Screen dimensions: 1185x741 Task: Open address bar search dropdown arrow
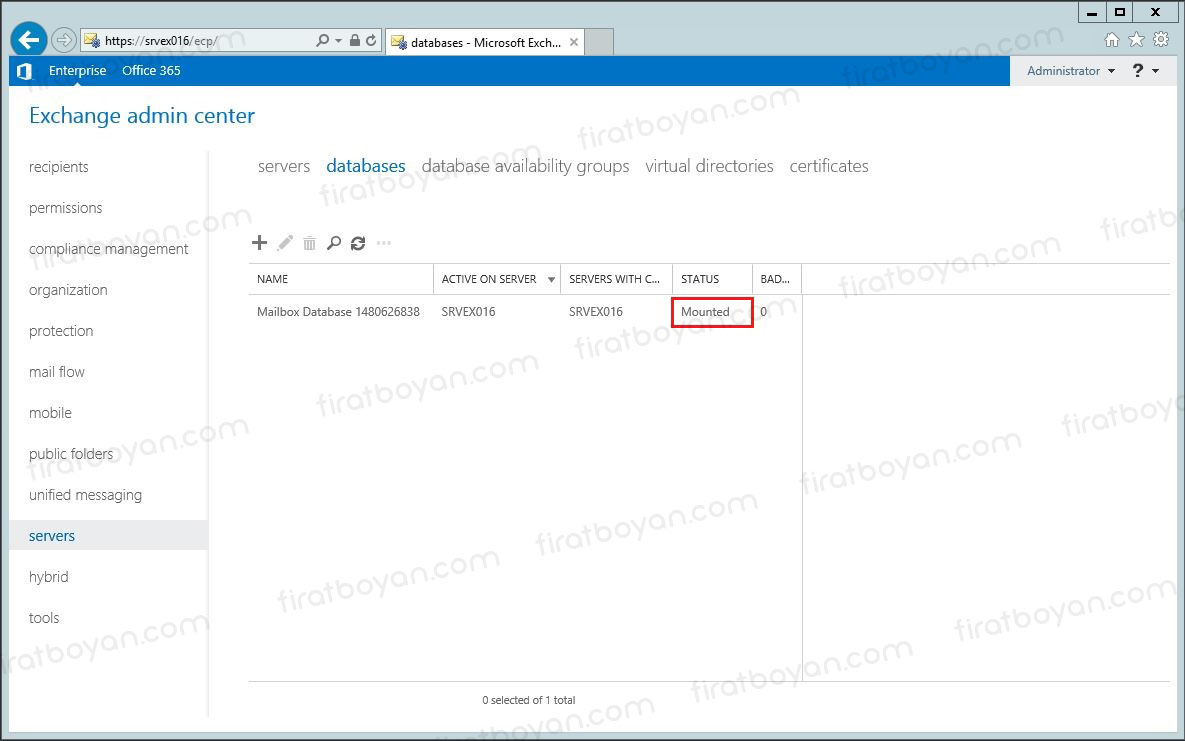coord(339,40)
